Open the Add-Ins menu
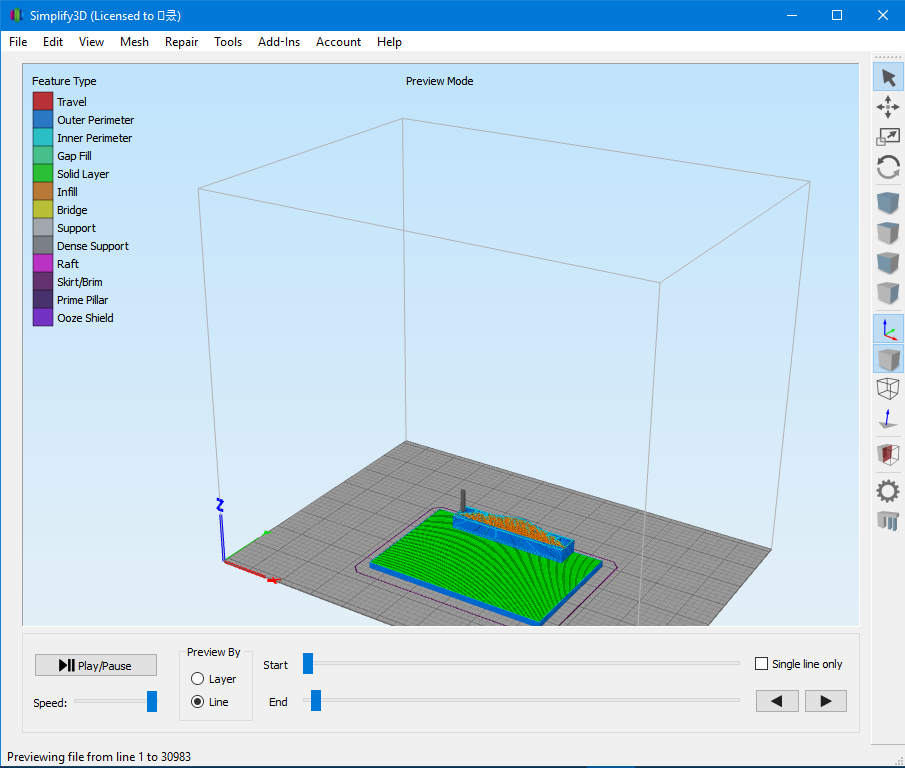905x768 pixels. pos(279,42)
